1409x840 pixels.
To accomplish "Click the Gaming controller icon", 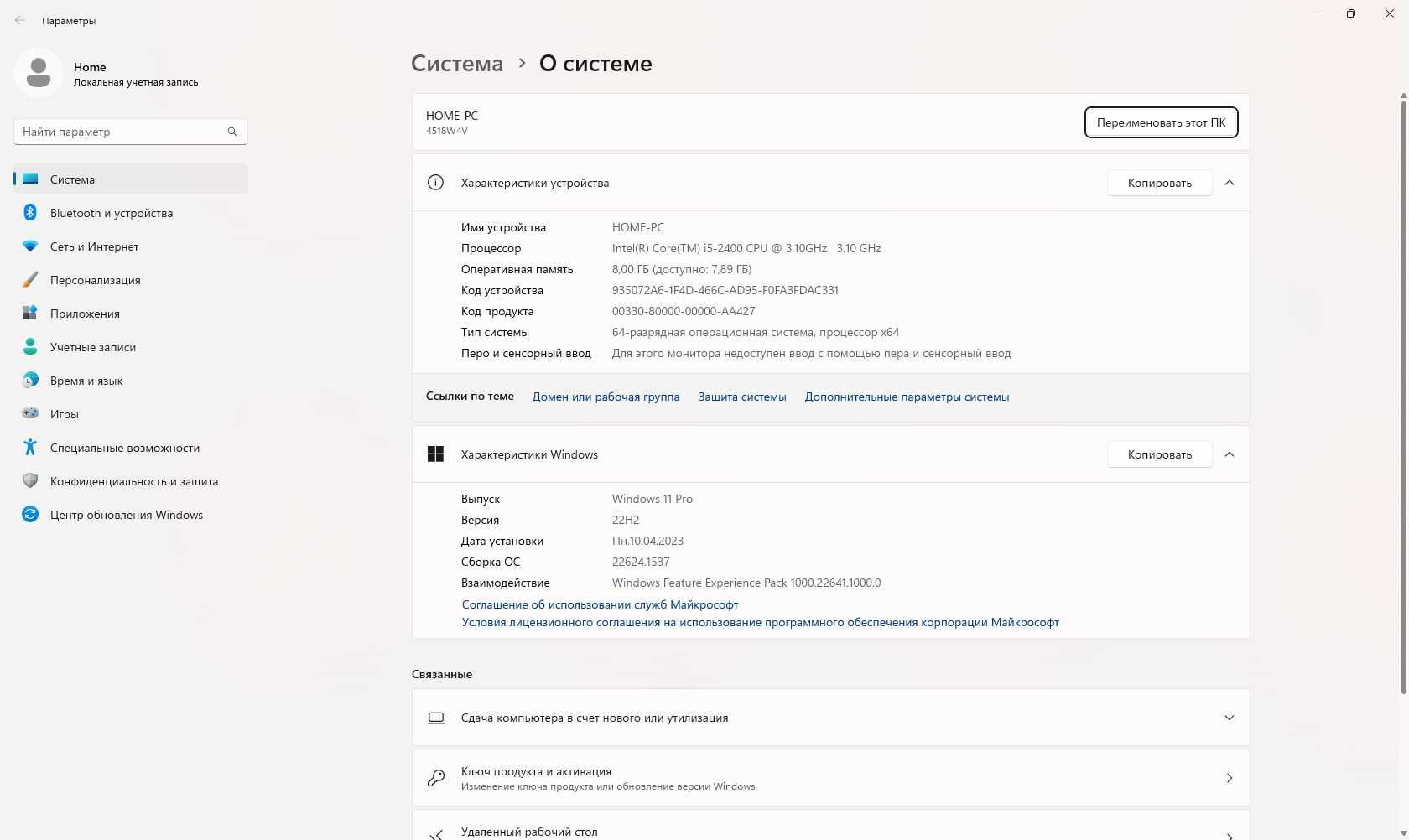I will pos(30,414).
